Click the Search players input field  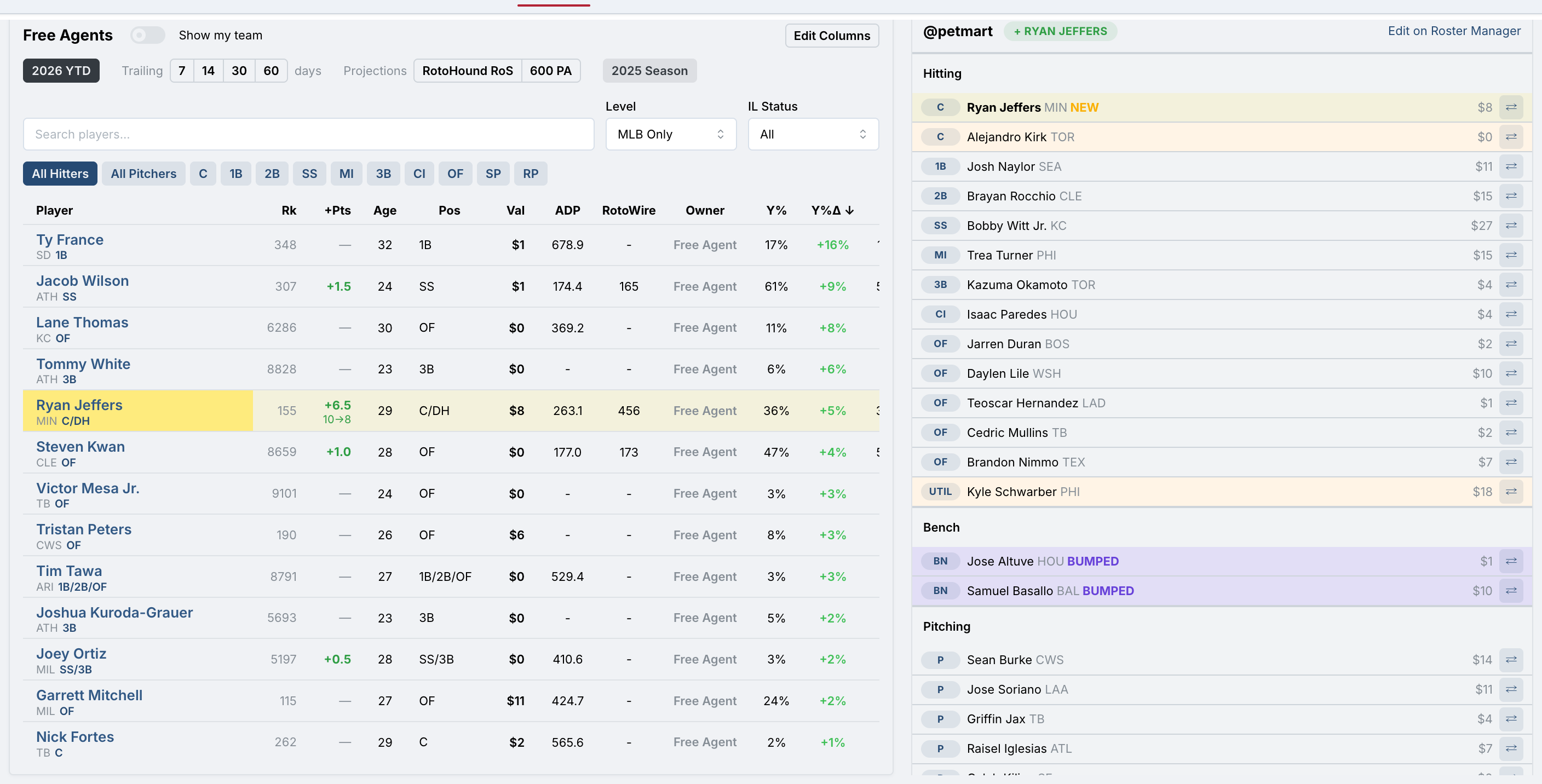(308, 134)
